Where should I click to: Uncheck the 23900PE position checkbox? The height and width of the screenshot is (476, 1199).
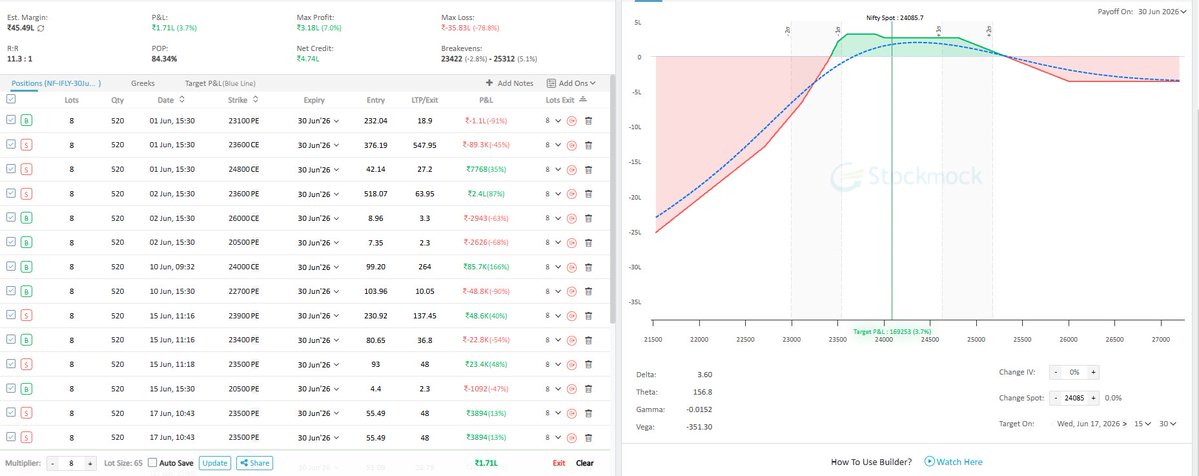[10, 315]
